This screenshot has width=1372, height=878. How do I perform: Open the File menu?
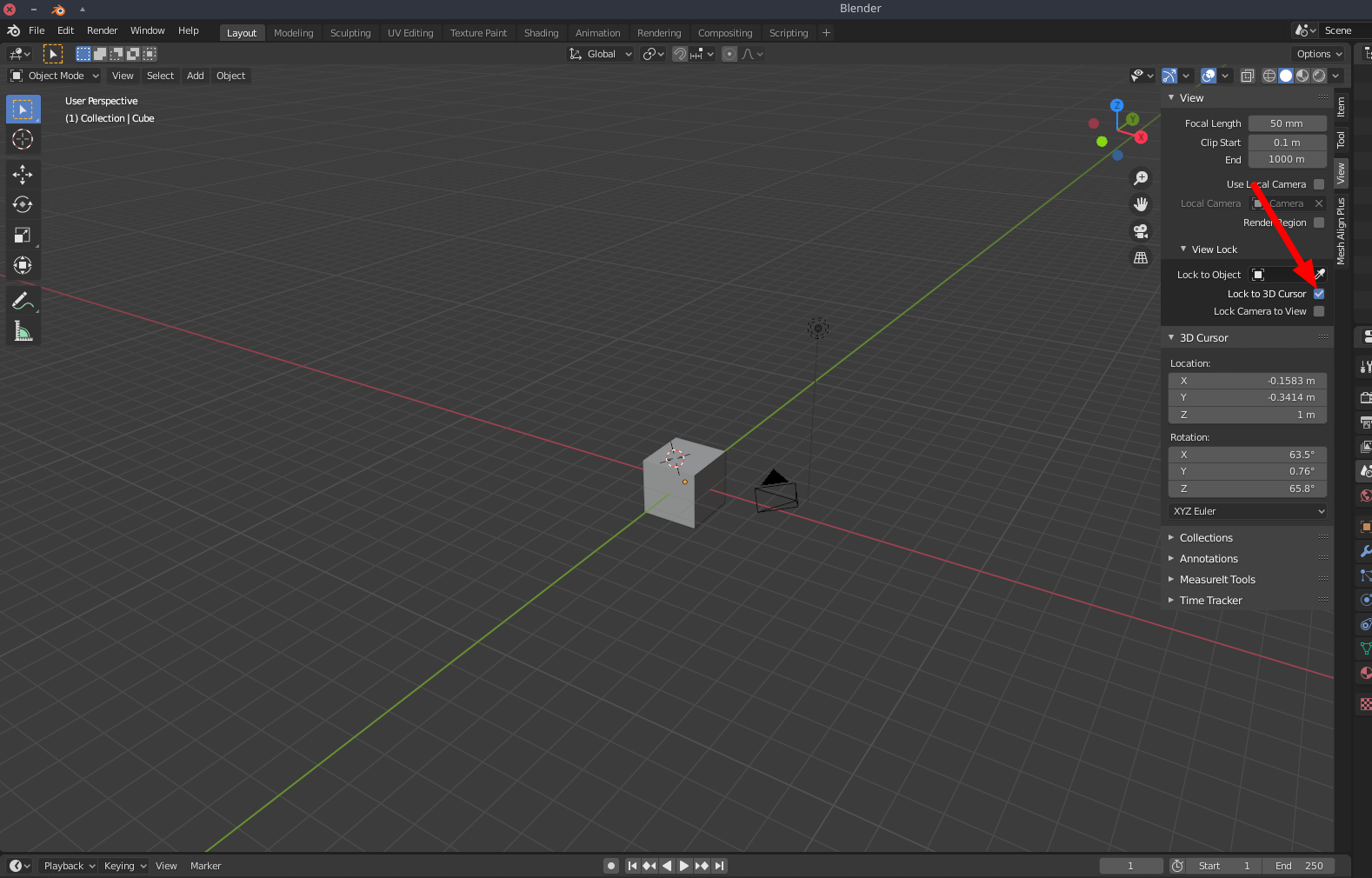coord(37,30)
